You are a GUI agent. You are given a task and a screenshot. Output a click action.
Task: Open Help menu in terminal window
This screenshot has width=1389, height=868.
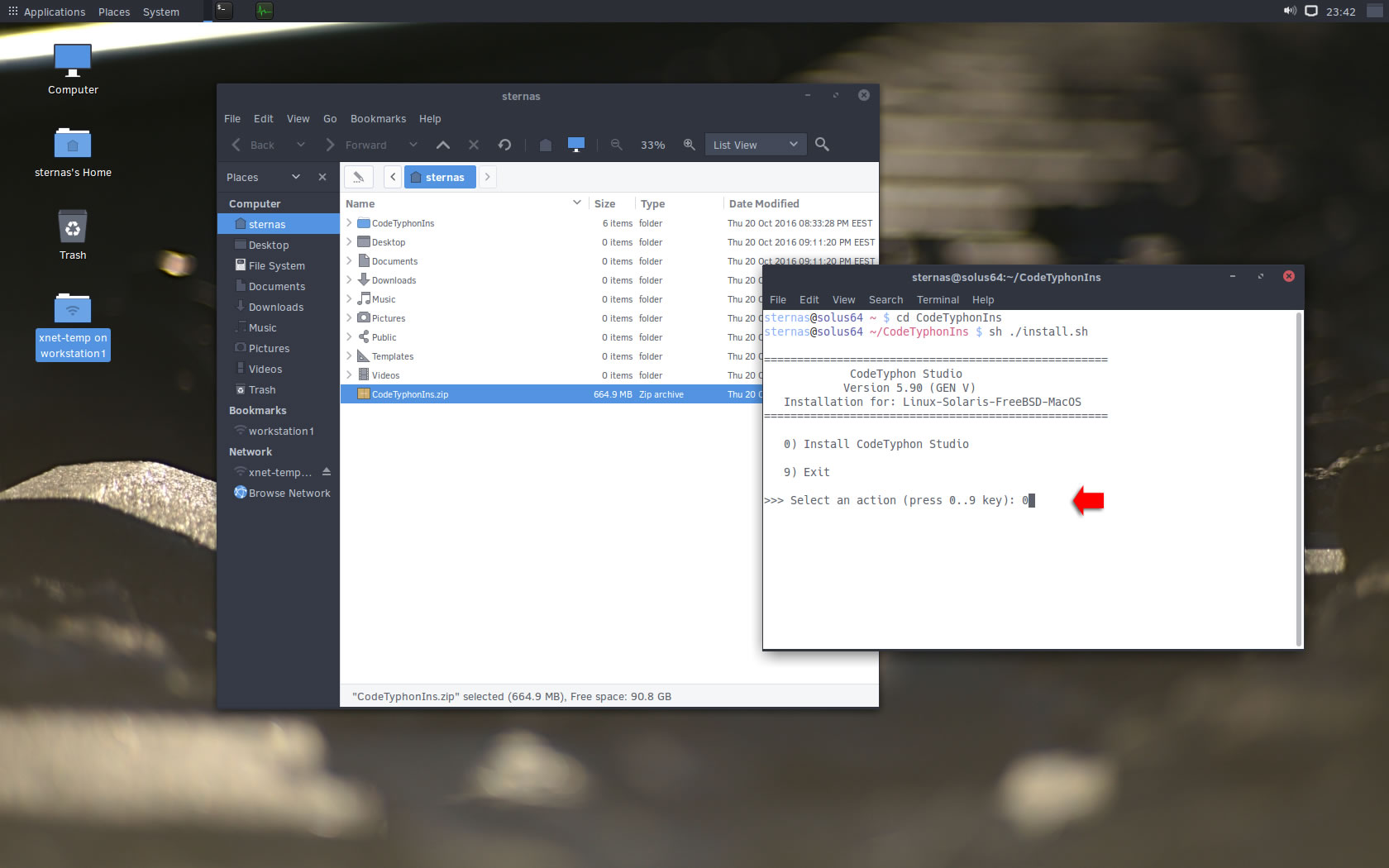tap(983, 300)
